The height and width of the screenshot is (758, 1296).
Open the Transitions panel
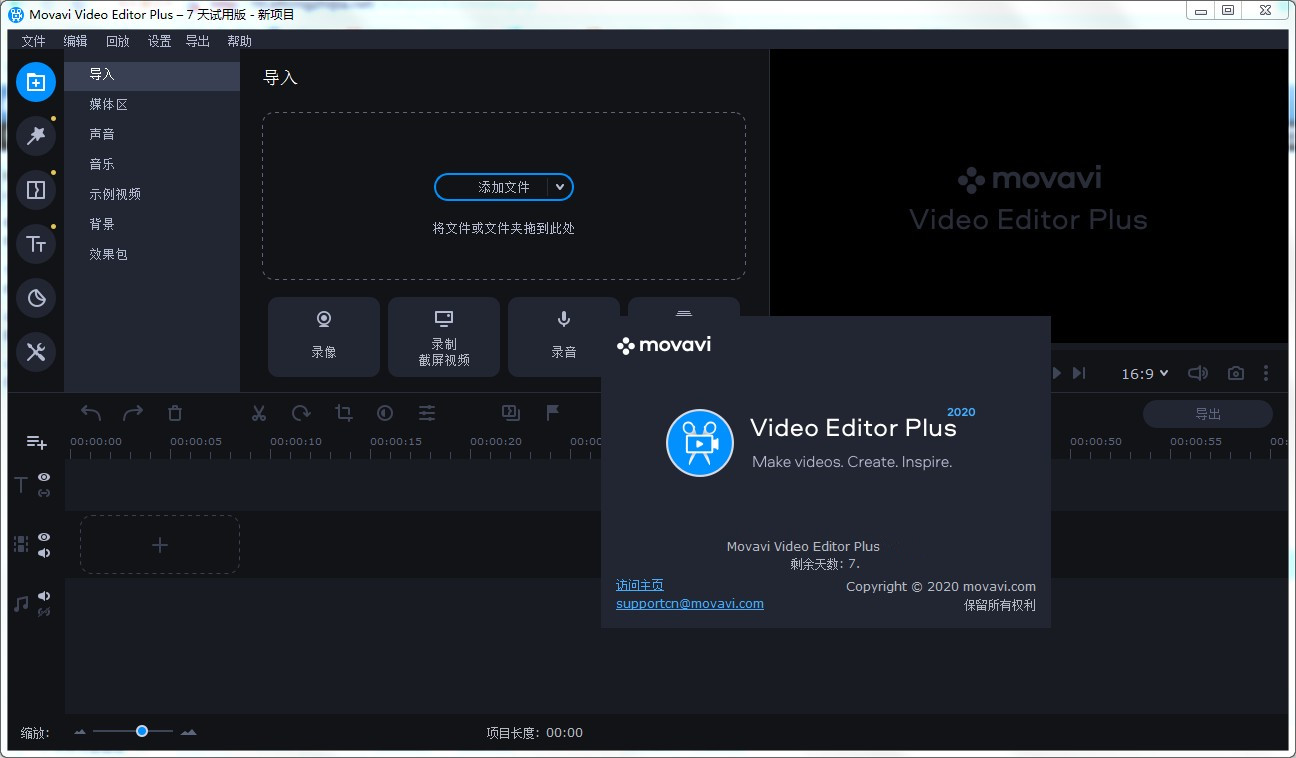pos(36,190)
